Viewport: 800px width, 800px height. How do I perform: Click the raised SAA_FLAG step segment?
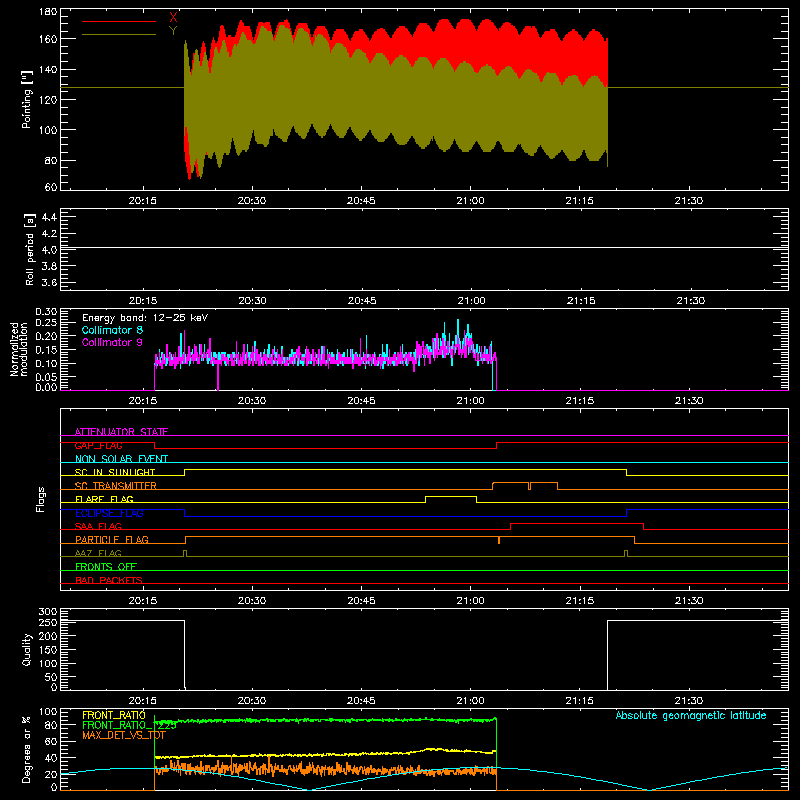coord(577,523)
